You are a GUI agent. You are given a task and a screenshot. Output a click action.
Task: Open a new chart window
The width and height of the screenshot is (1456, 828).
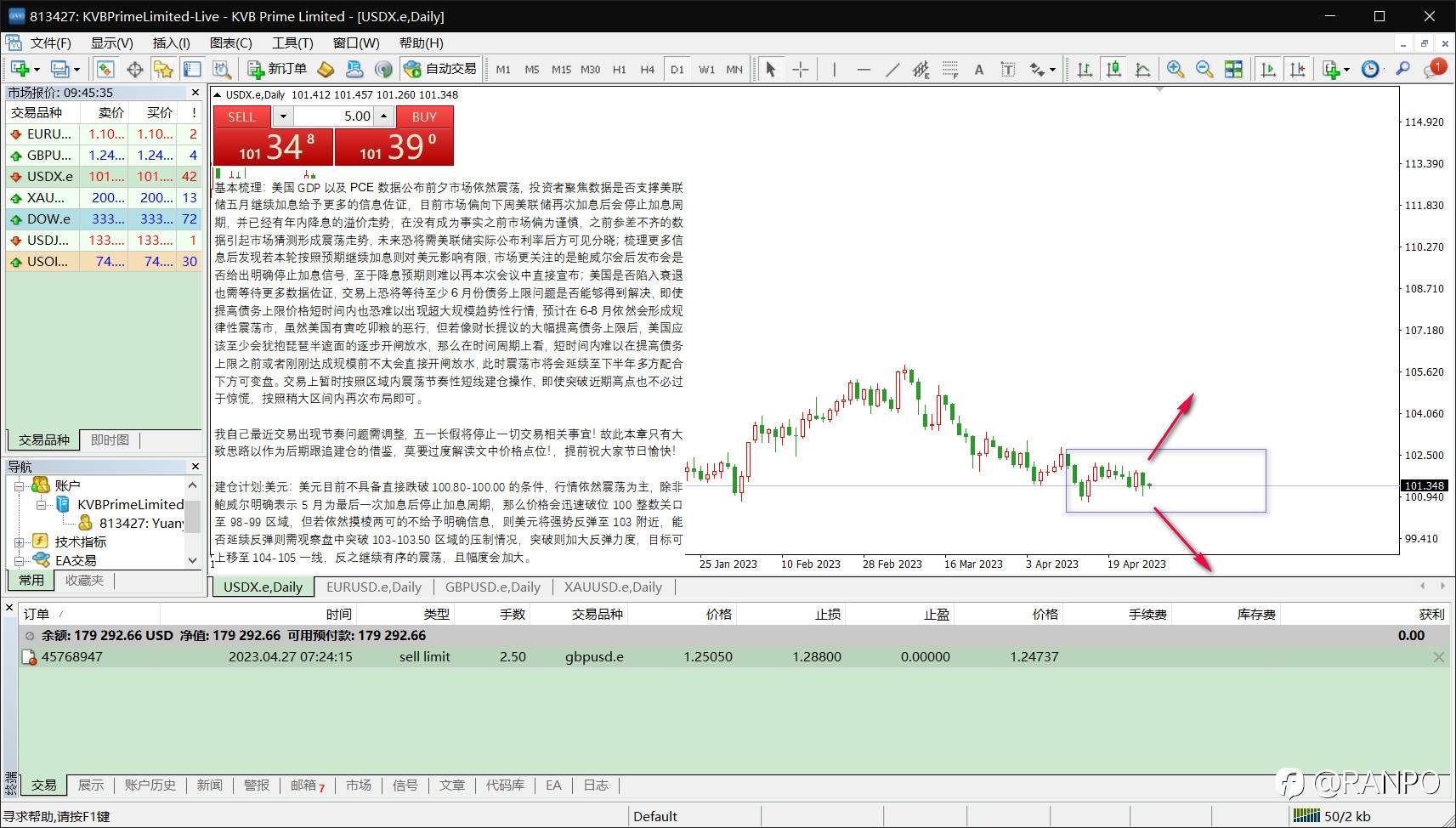click(20, 69)
